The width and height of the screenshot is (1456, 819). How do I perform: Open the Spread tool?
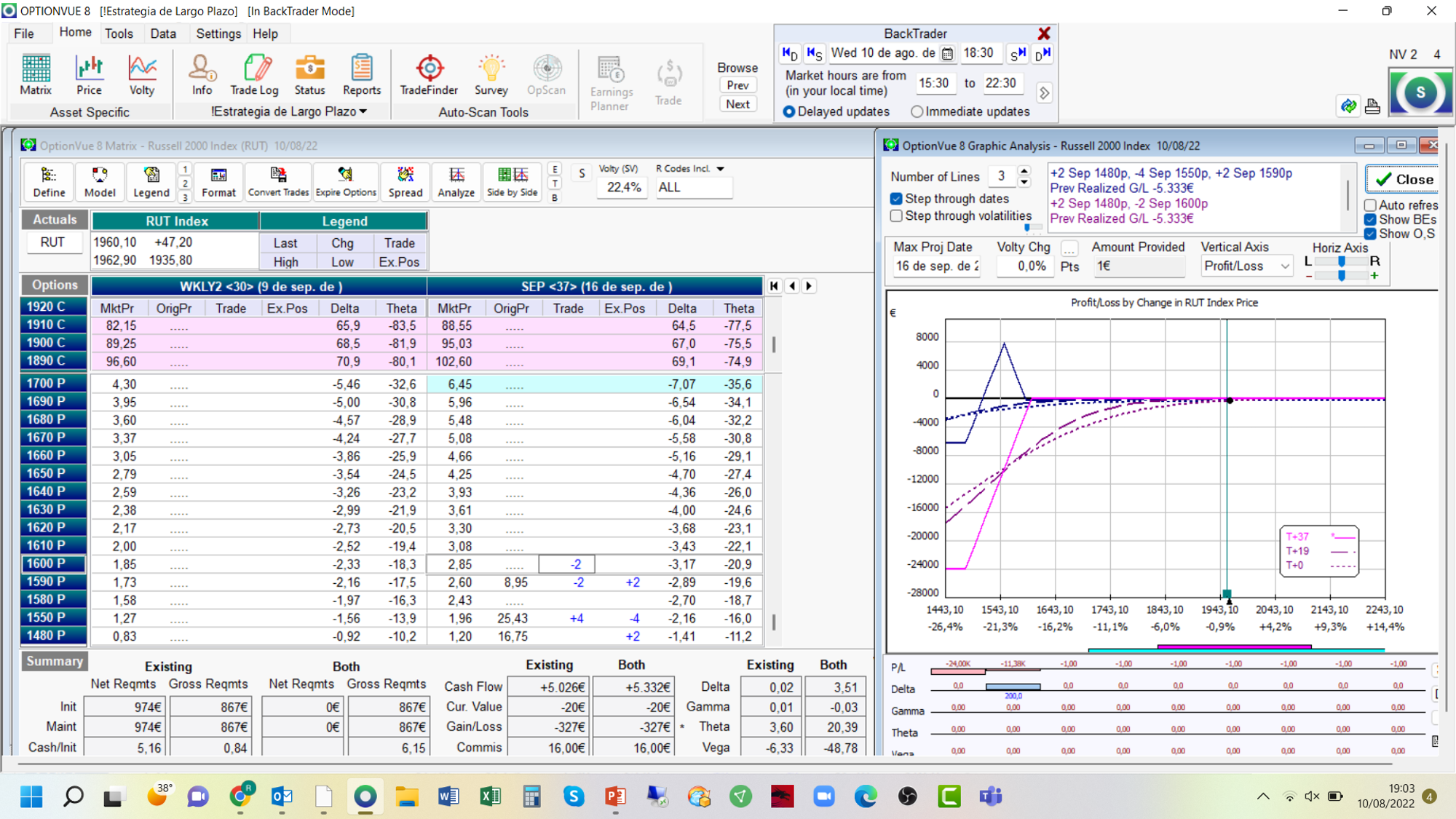tap(405, 182)
